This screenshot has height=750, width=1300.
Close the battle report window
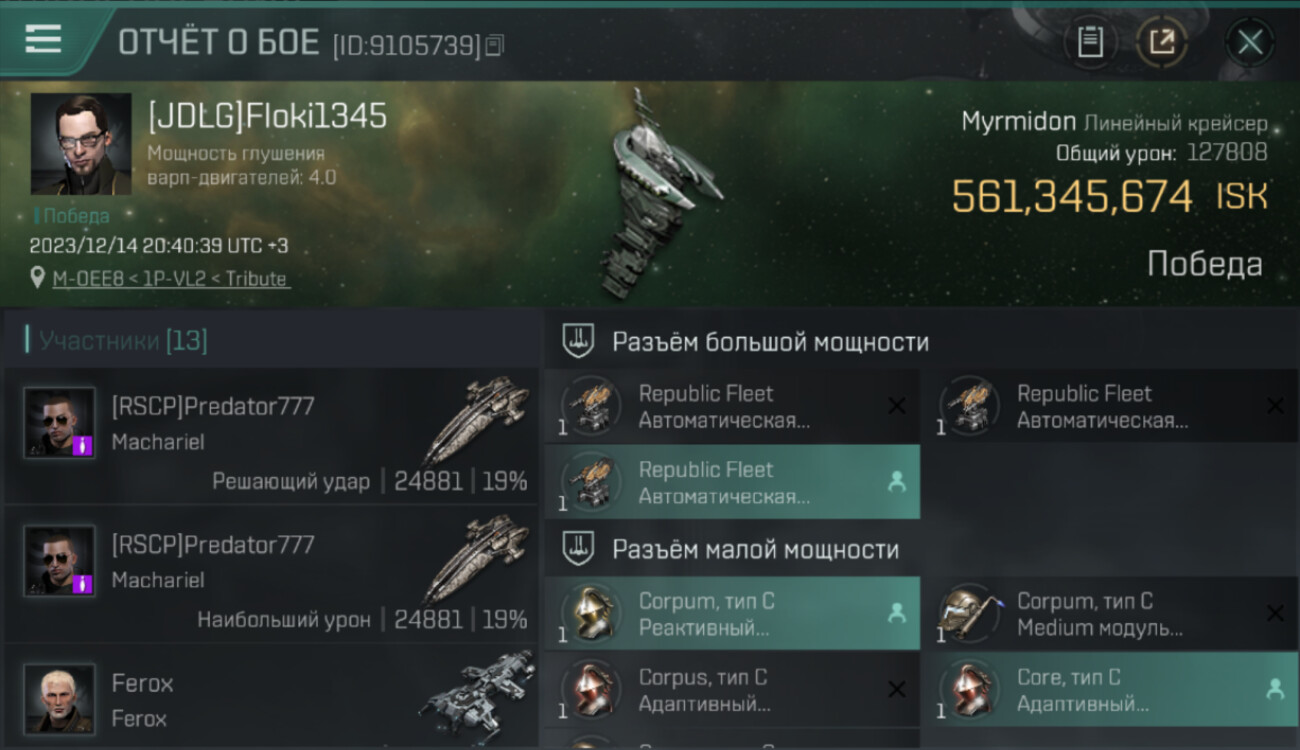click(x=1250, y=42)
